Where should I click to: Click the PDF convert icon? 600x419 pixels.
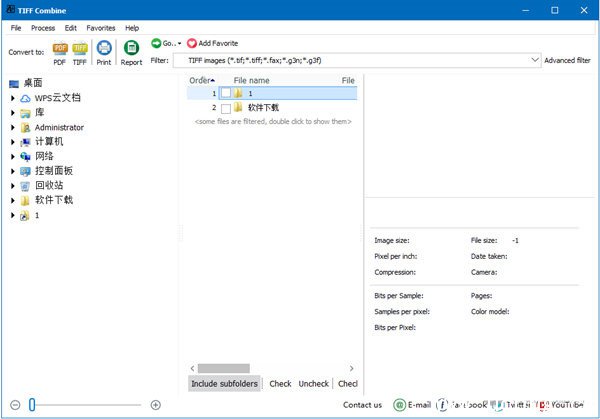(x=59, y=48)
